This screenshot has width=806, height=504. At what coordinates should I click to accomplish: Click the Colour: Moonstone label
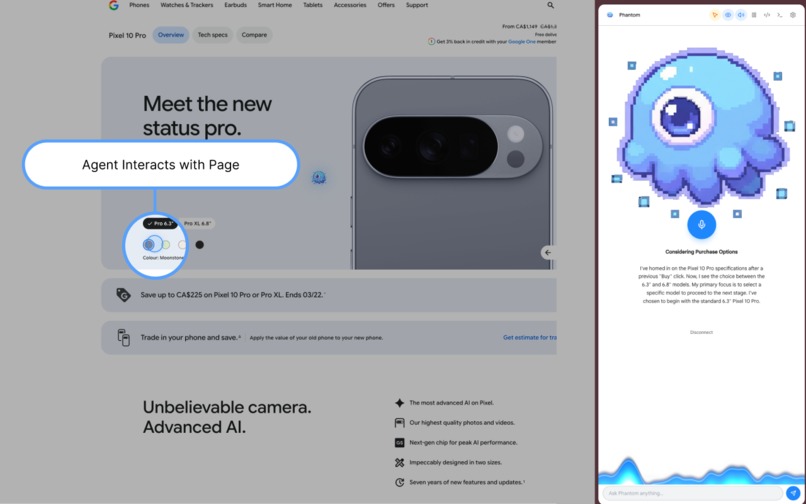pyautogui.click(x=163, y=258)
